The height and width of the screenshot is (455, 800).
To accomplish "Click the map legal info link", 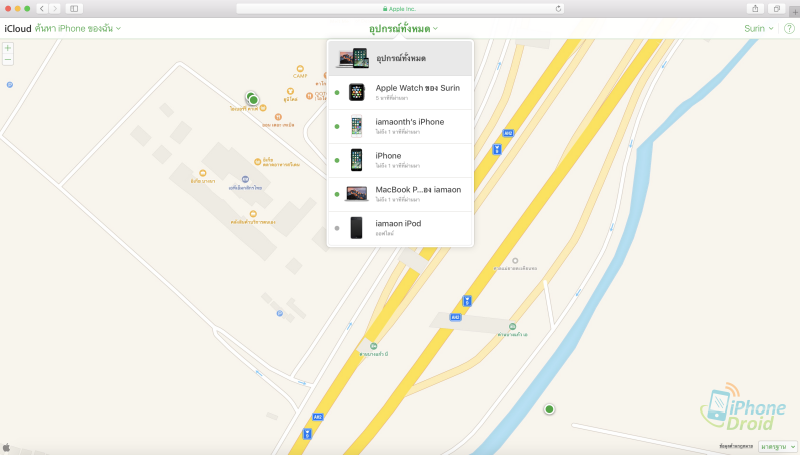I will [736, 446].
